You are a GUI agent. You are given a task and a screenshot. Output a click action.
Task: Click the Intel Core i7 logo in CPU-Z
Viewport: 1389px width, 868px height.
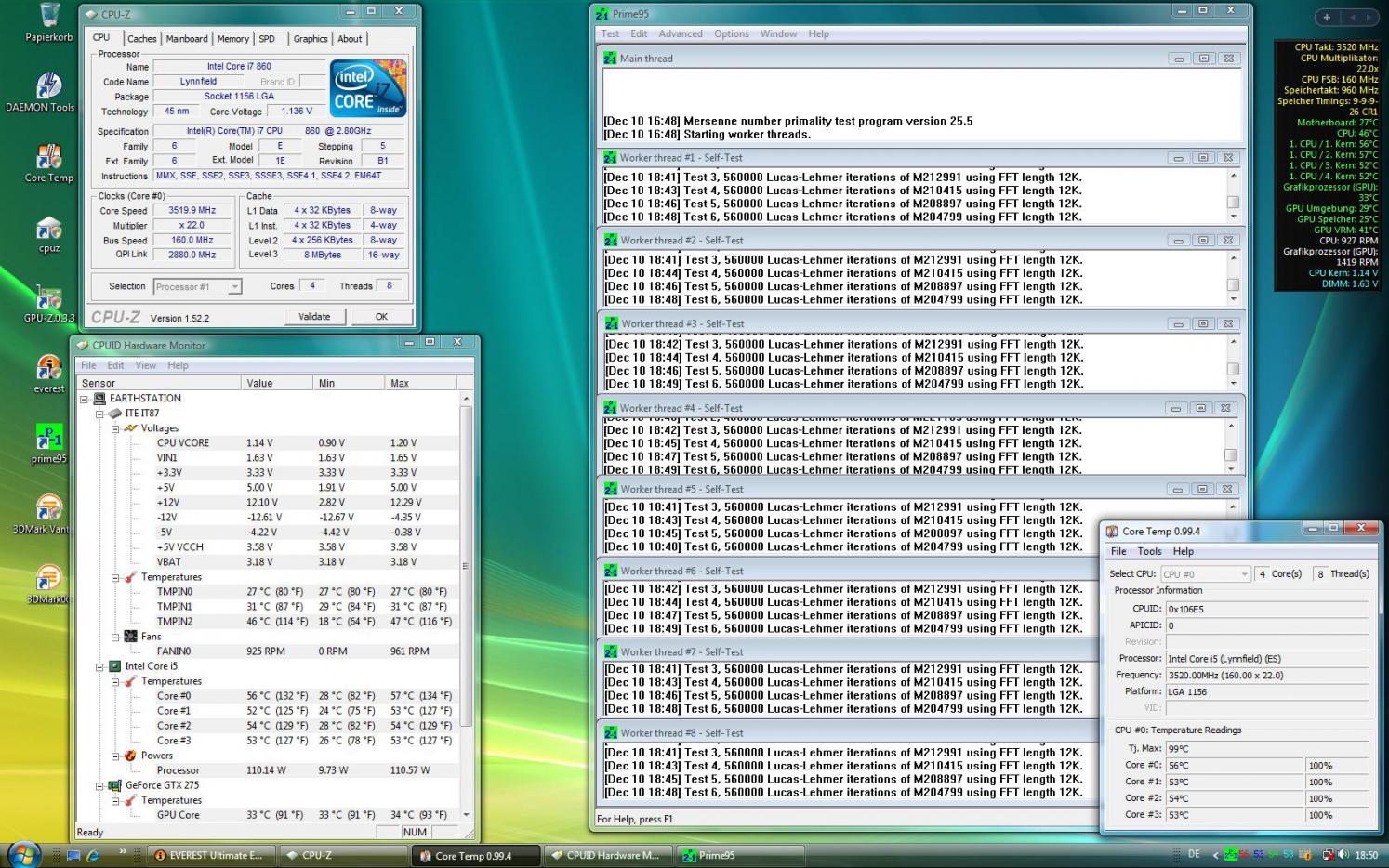pos(368,88)
